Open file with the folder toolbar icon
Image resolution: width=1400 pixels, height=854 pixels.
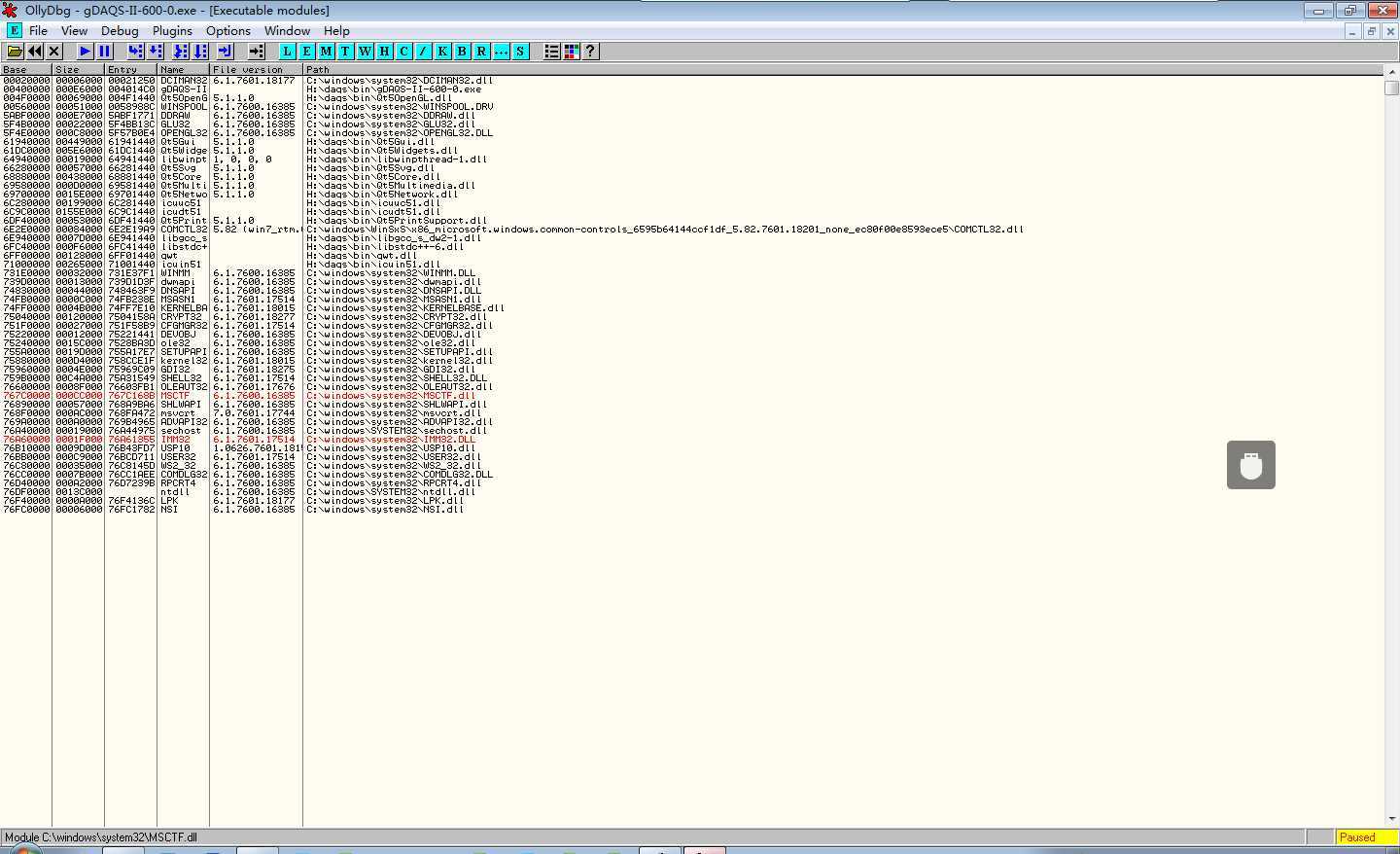(x=16, y=51)
